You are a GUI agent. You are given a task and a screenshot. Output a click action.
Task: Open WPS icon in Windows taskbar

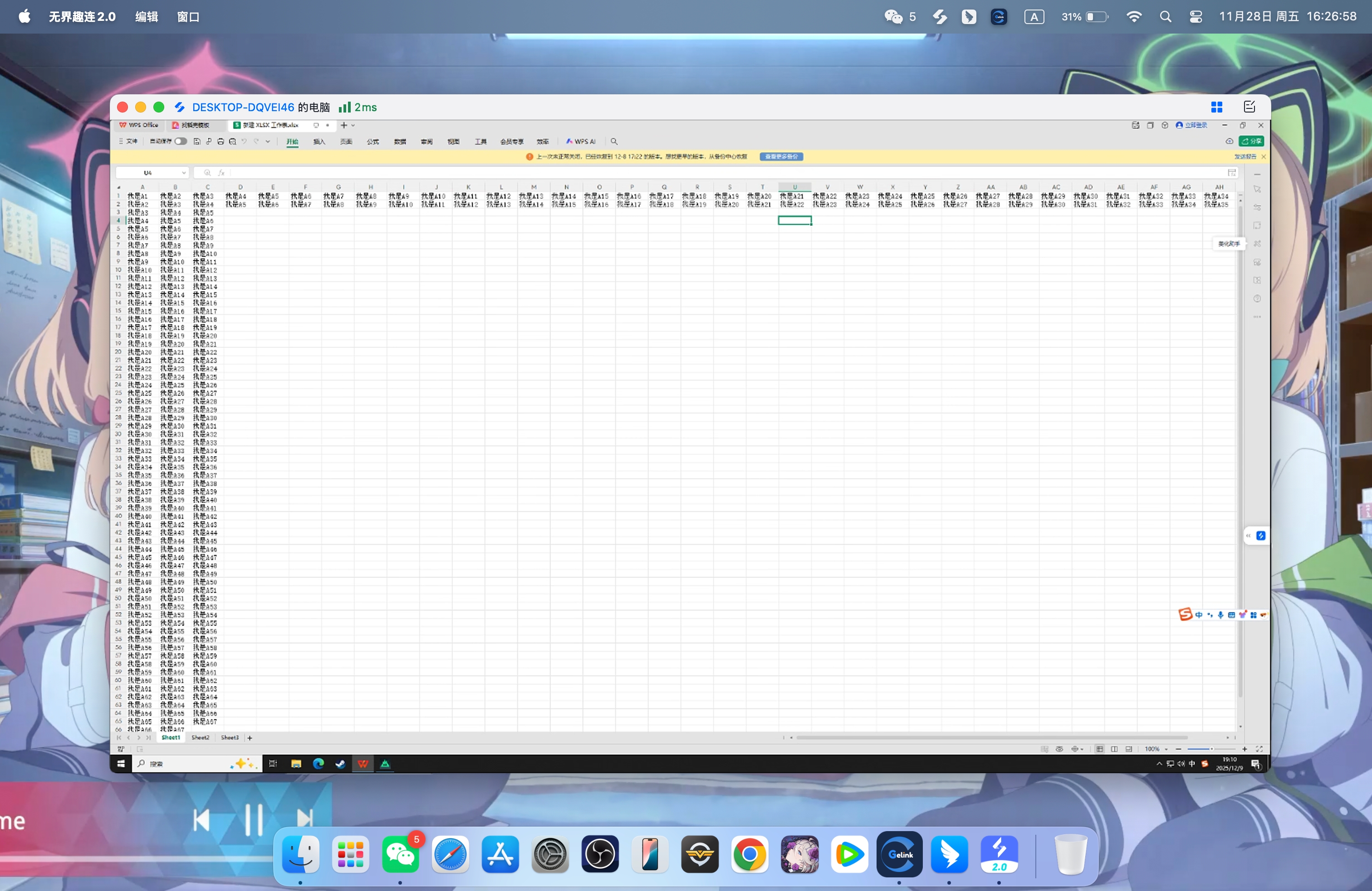[363, 764]
